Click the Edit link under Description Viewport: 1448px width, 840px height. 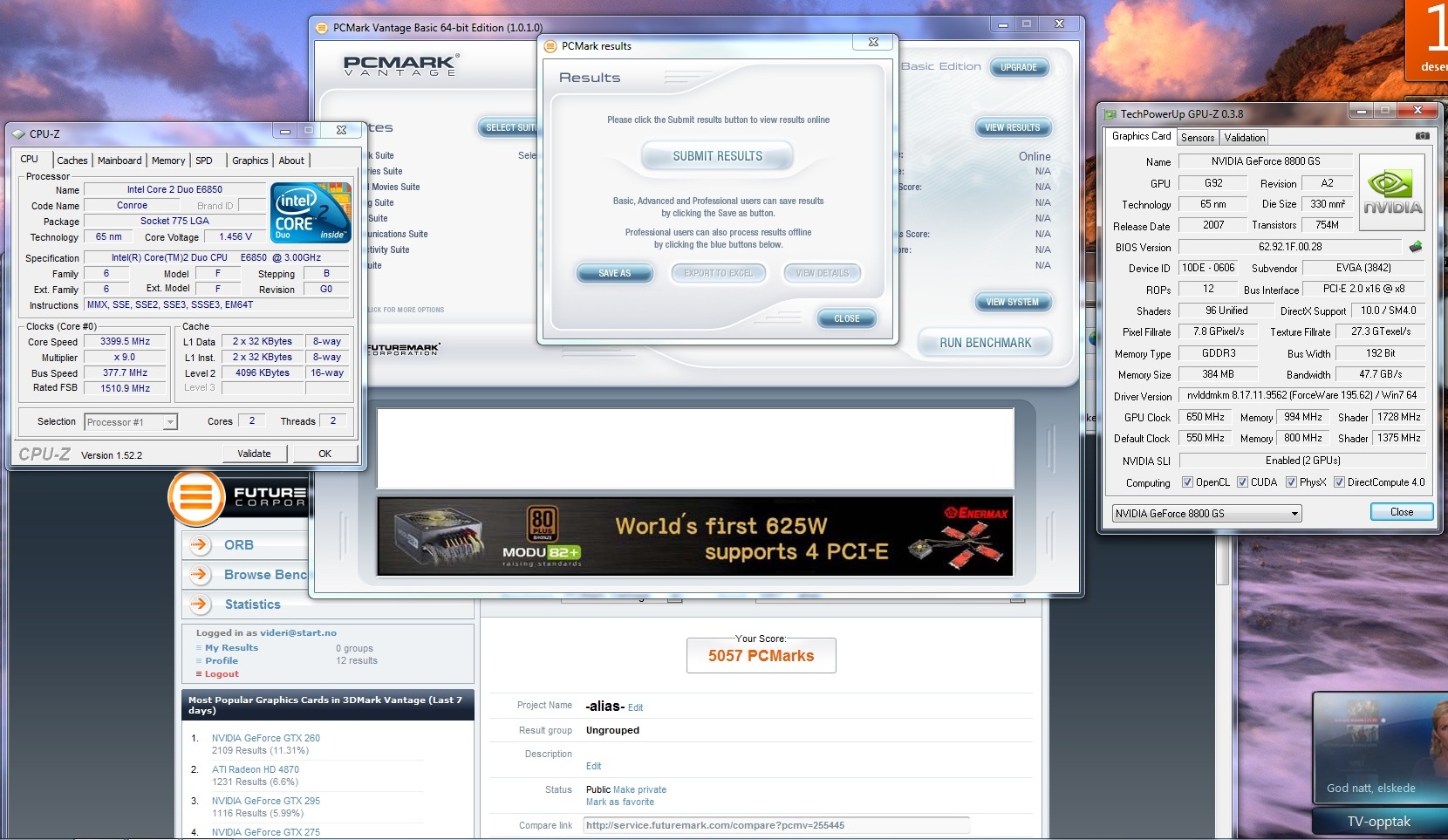tap(593, 766)
